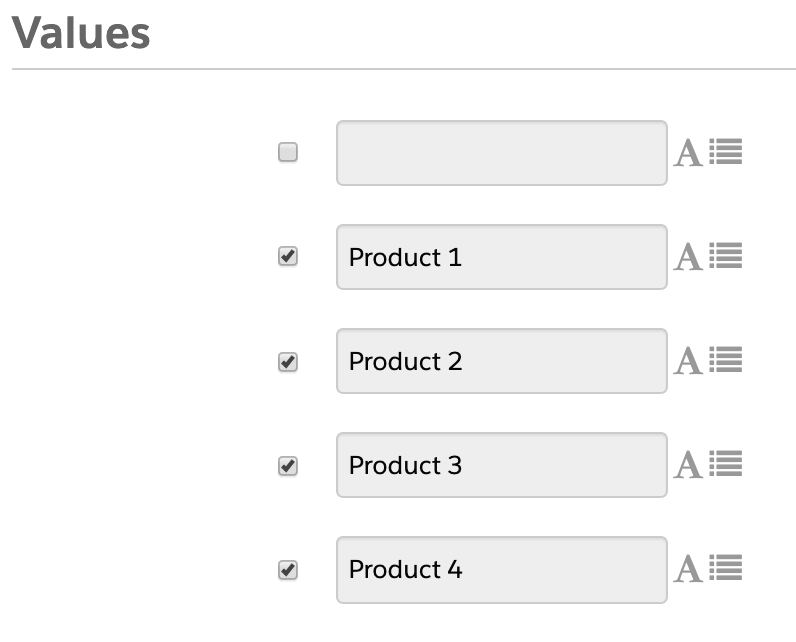The height and width of the screenshot is (642, 796).
Task: Focus the Product 1 text field
Action: pos(501,257)
